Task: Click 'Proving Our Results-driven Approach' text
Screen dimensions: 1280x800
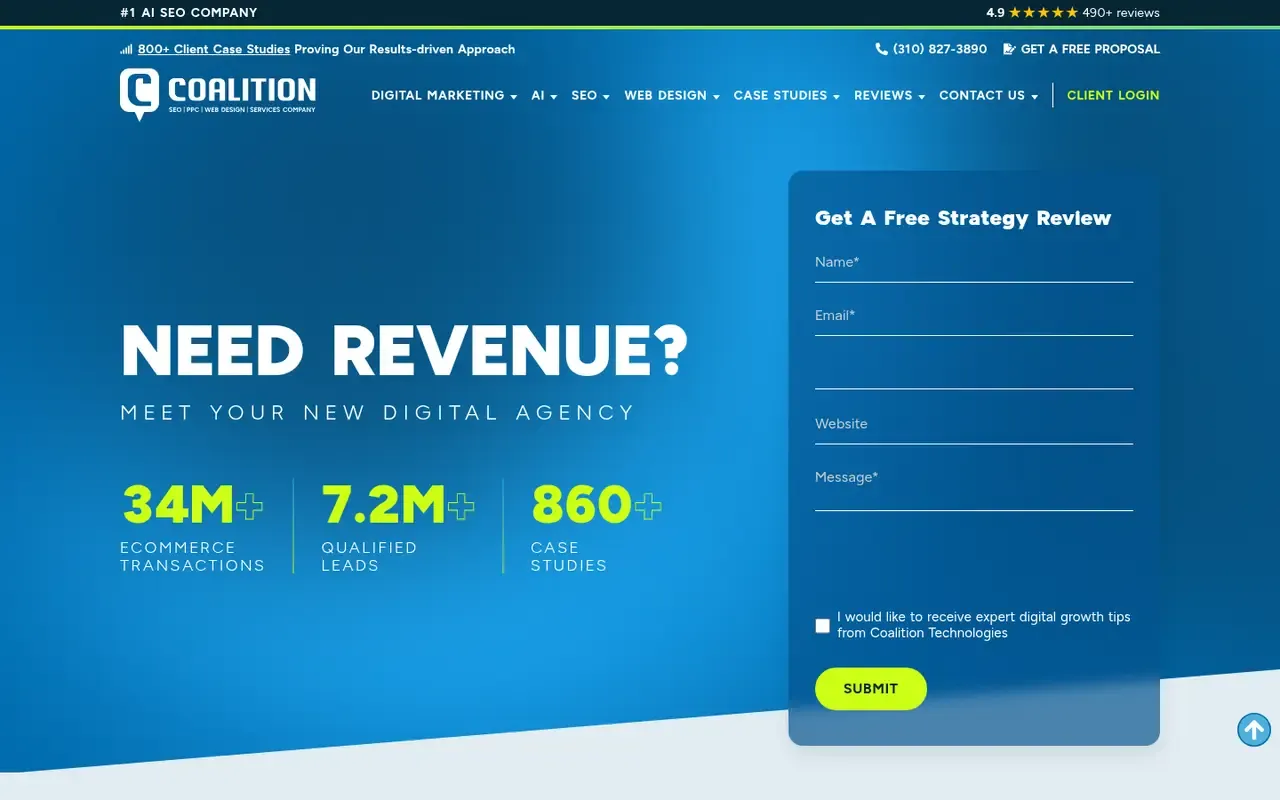Action: pos(405,49)
